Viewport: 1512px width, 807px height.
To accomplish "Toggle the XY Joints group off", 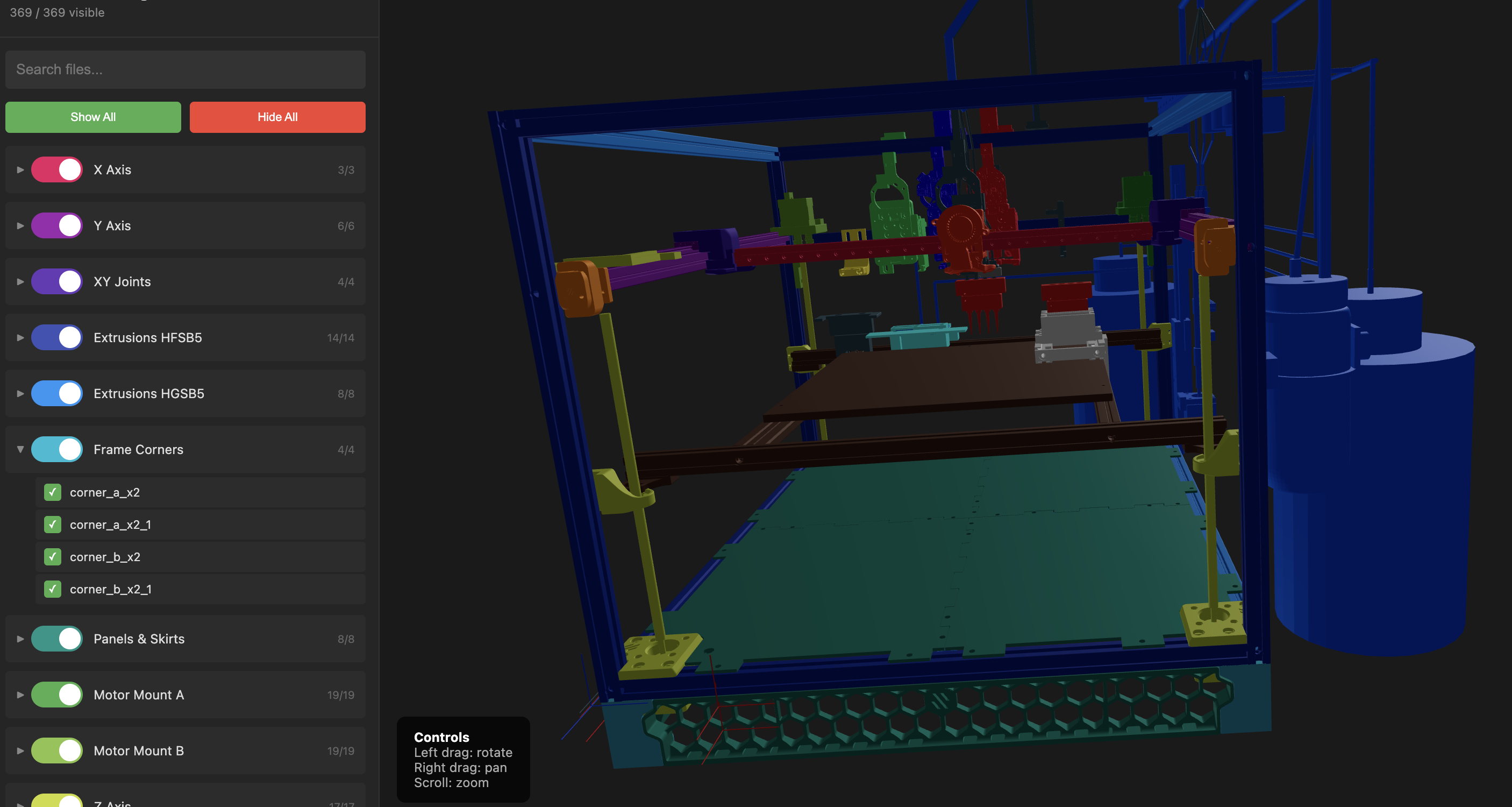I will 57,281.
